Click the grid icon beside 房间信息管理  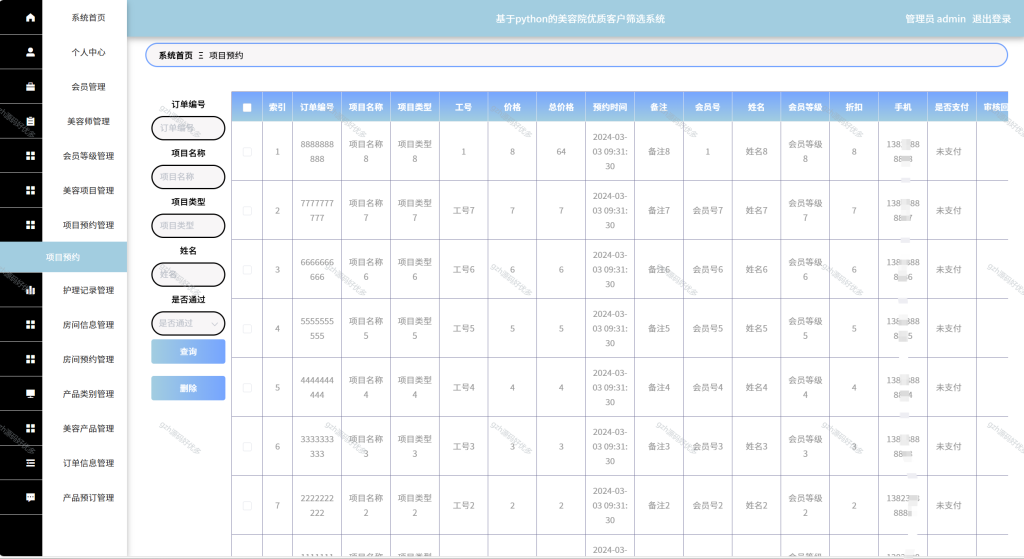coord(30,325)
